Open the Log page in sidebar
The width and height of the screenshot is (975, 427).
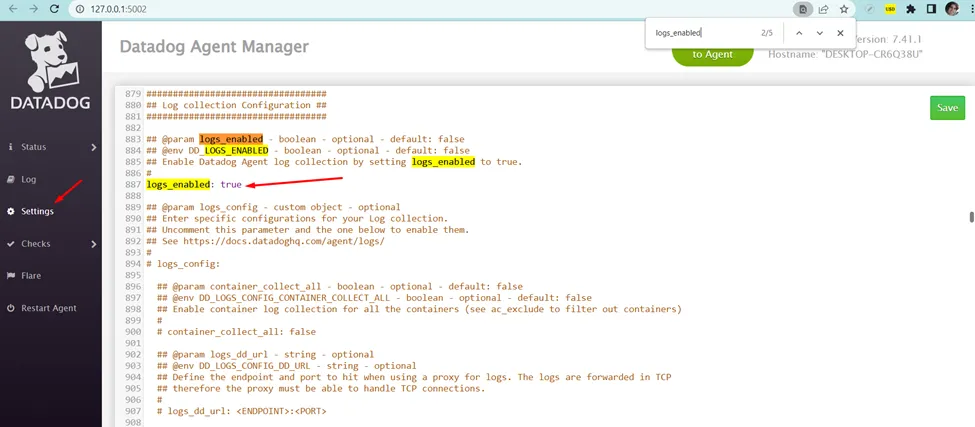pos(29,180)
